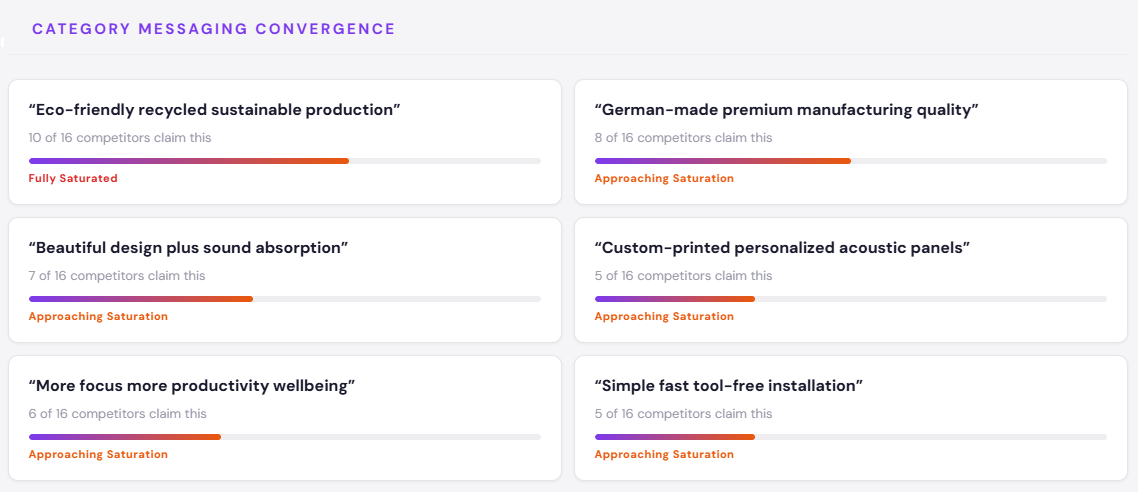Click the Custom-printed panels progress bar
This screenshot has width=1139, height=493.
pyautogui.click(x=850, y=299)
